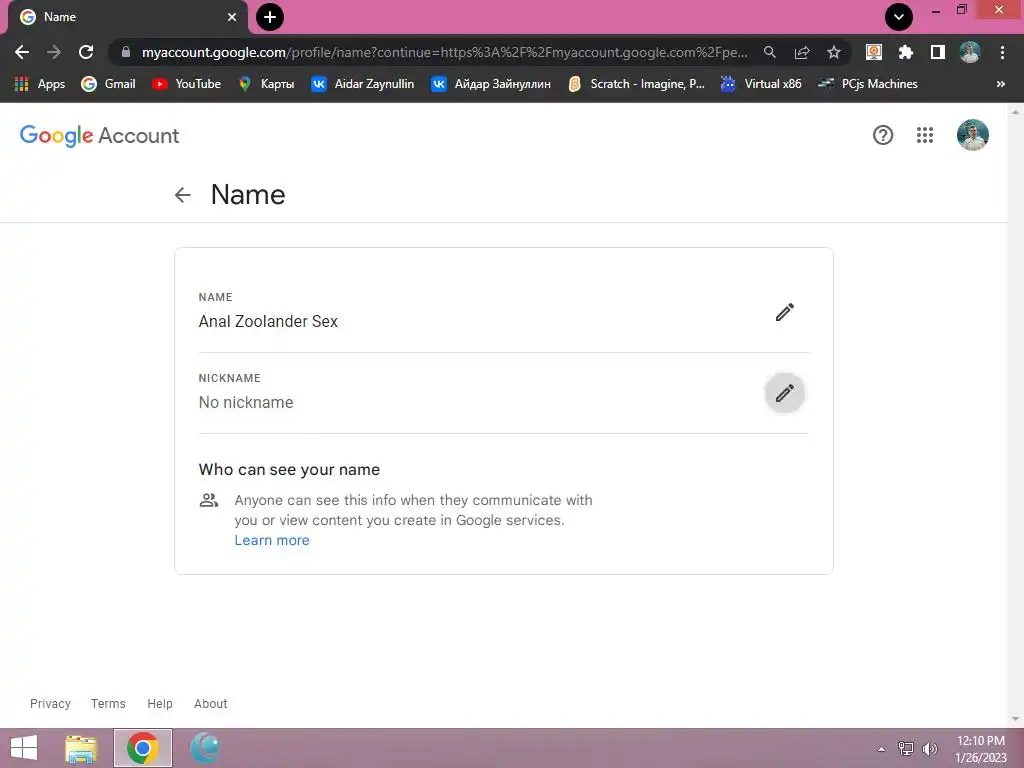Image resolution: width=1024 pixels, height=768 pixels.
Task: Open the Virtual x86 bookmark
Action: pos(761,84)
